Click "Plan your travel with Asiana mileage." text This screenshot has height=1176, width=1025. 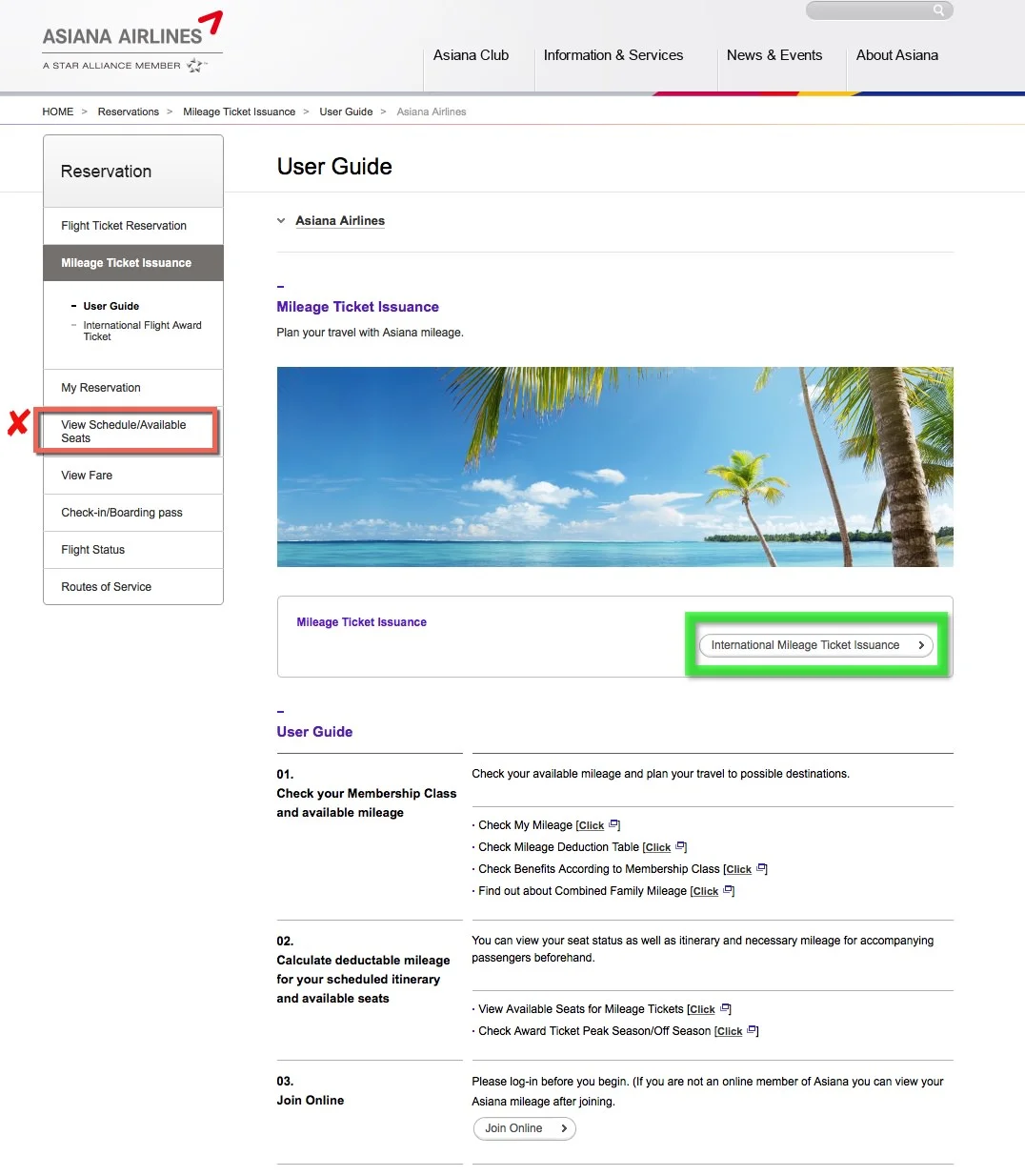(x=370, y=333)
